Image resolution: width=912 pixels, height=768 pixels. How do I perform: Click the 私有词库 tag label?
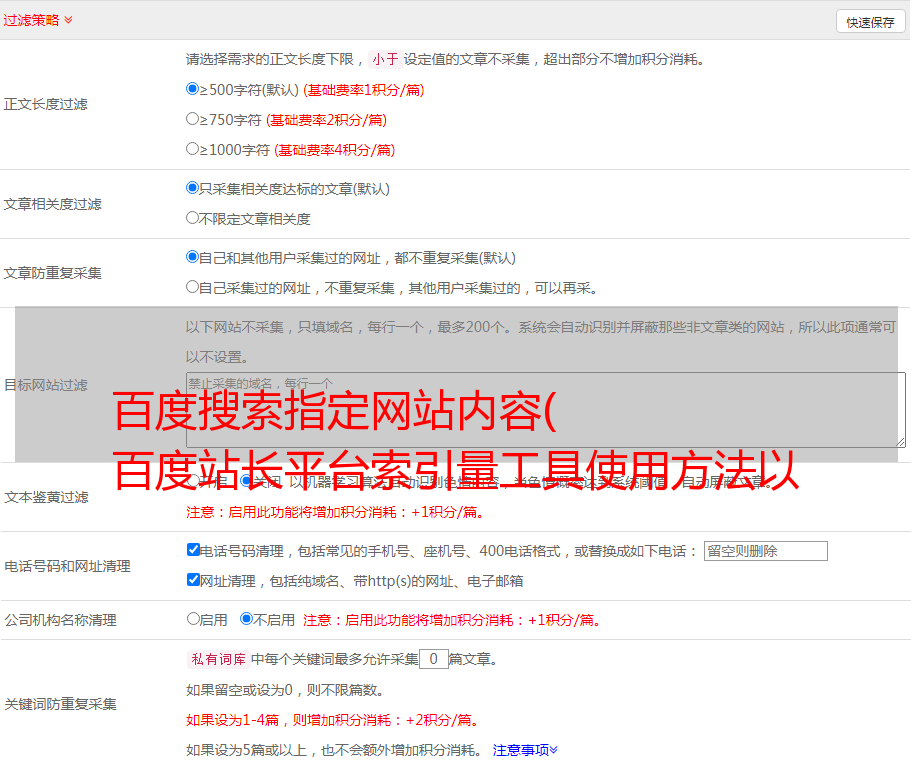pos(216,659)
